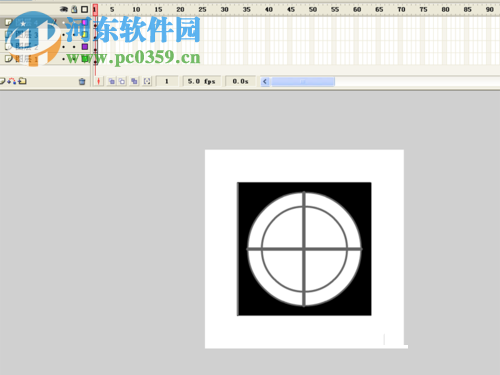Click the Insert Layer Folder icon
This screenshot has width=500, height=375.
[x=22, y=81]
